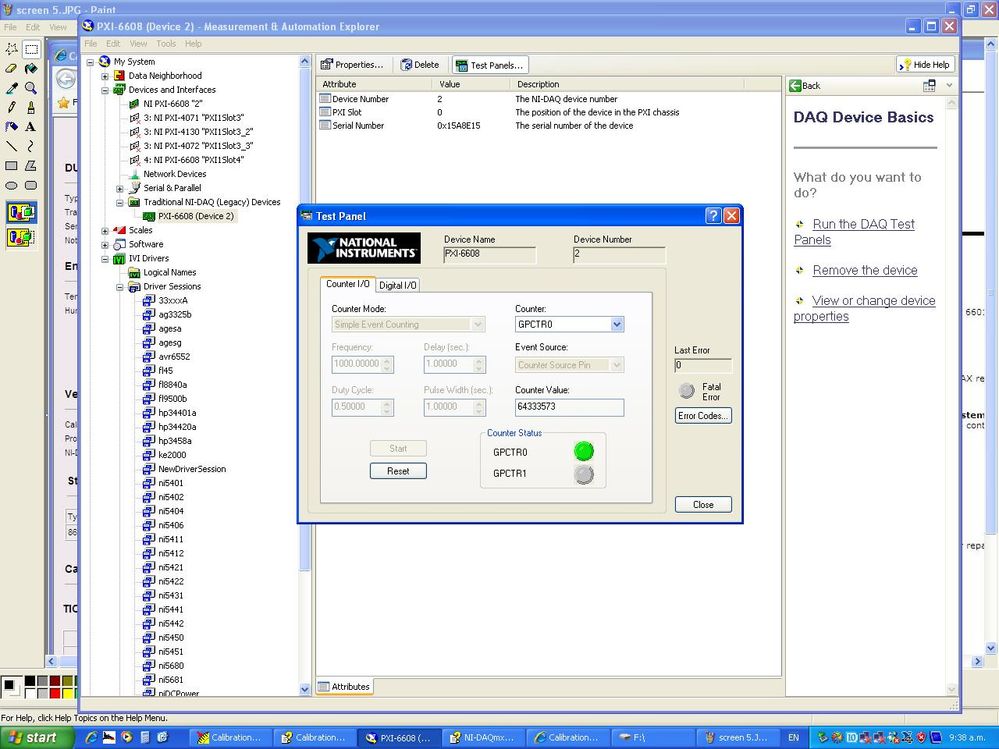Screen dimensions: 999x749
Task: Collapse the Devices and Interfaces node
Action: [x=105, y=90]
